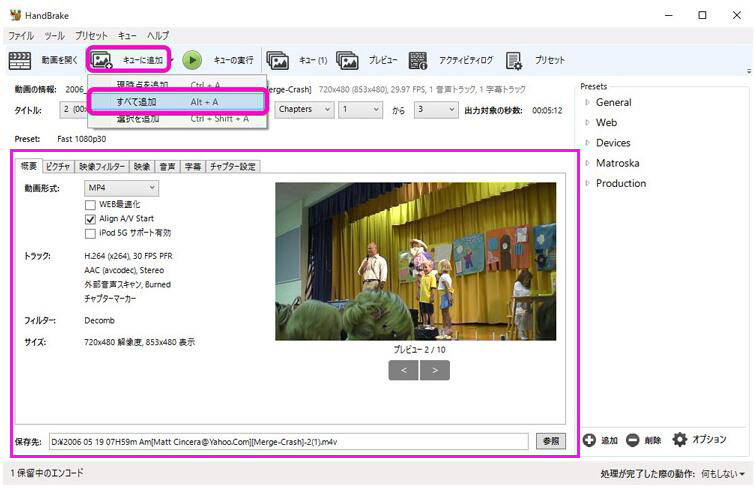
Task: Open the 動画形式 MP4 dropdown
Action: tap(120, 187)
